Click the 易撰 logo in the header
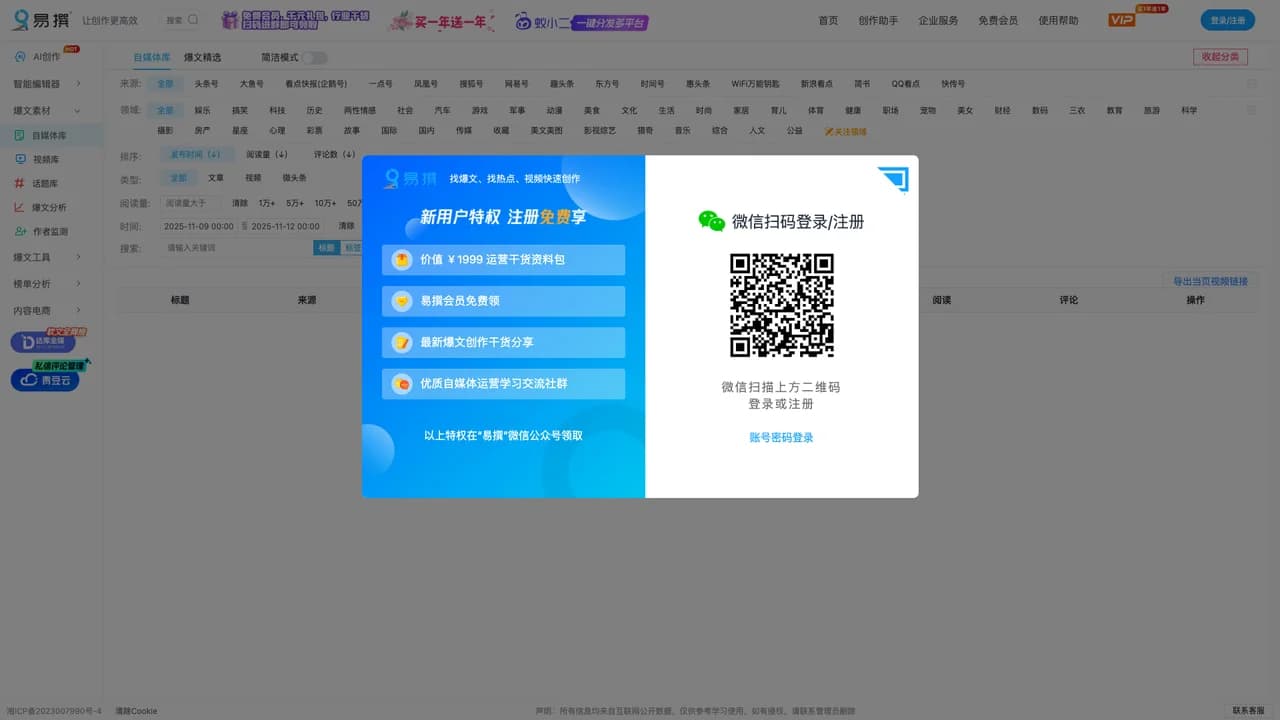 (x=40, y=20)
